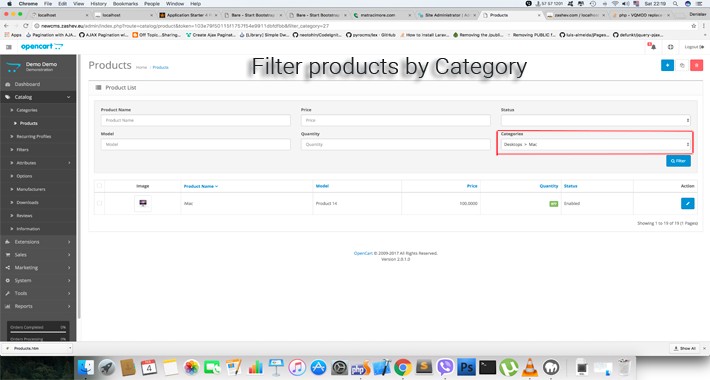Expand the Reports sidebar menu
The width and height of the screenshot is (710, 380).
(x=38, y=306)
